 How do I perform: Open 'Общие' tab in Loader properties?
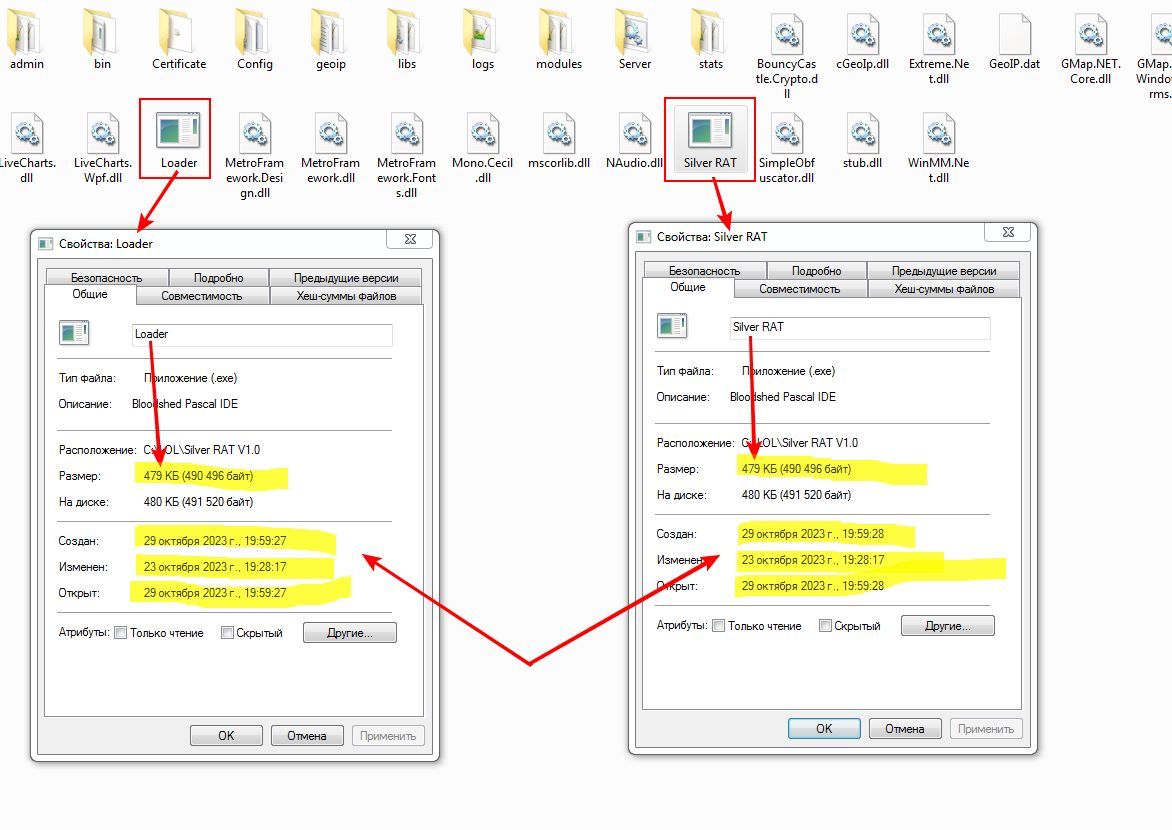(x=90, y=295)
